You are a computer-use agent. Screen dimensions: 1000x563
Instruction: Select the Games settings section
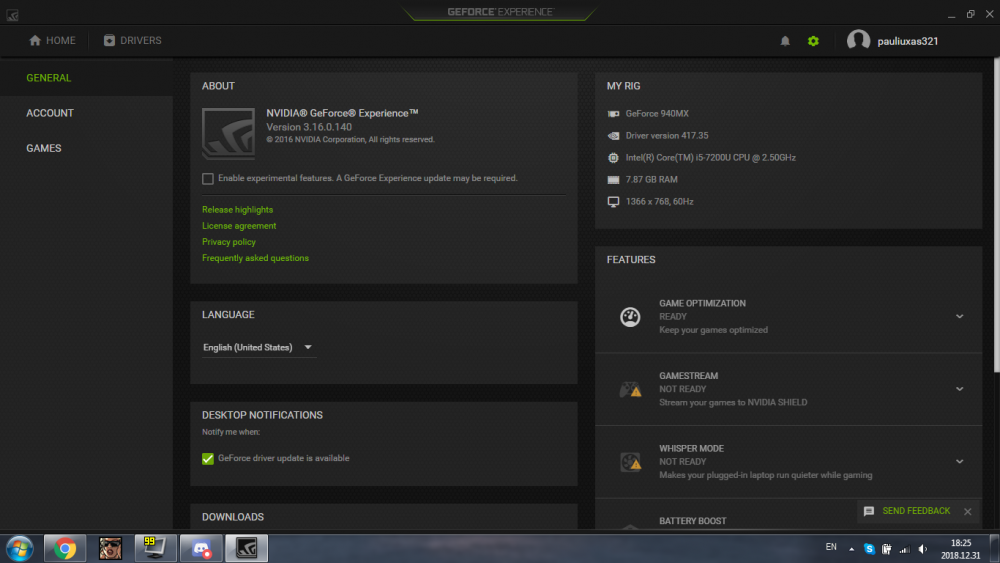coord(43,148)
